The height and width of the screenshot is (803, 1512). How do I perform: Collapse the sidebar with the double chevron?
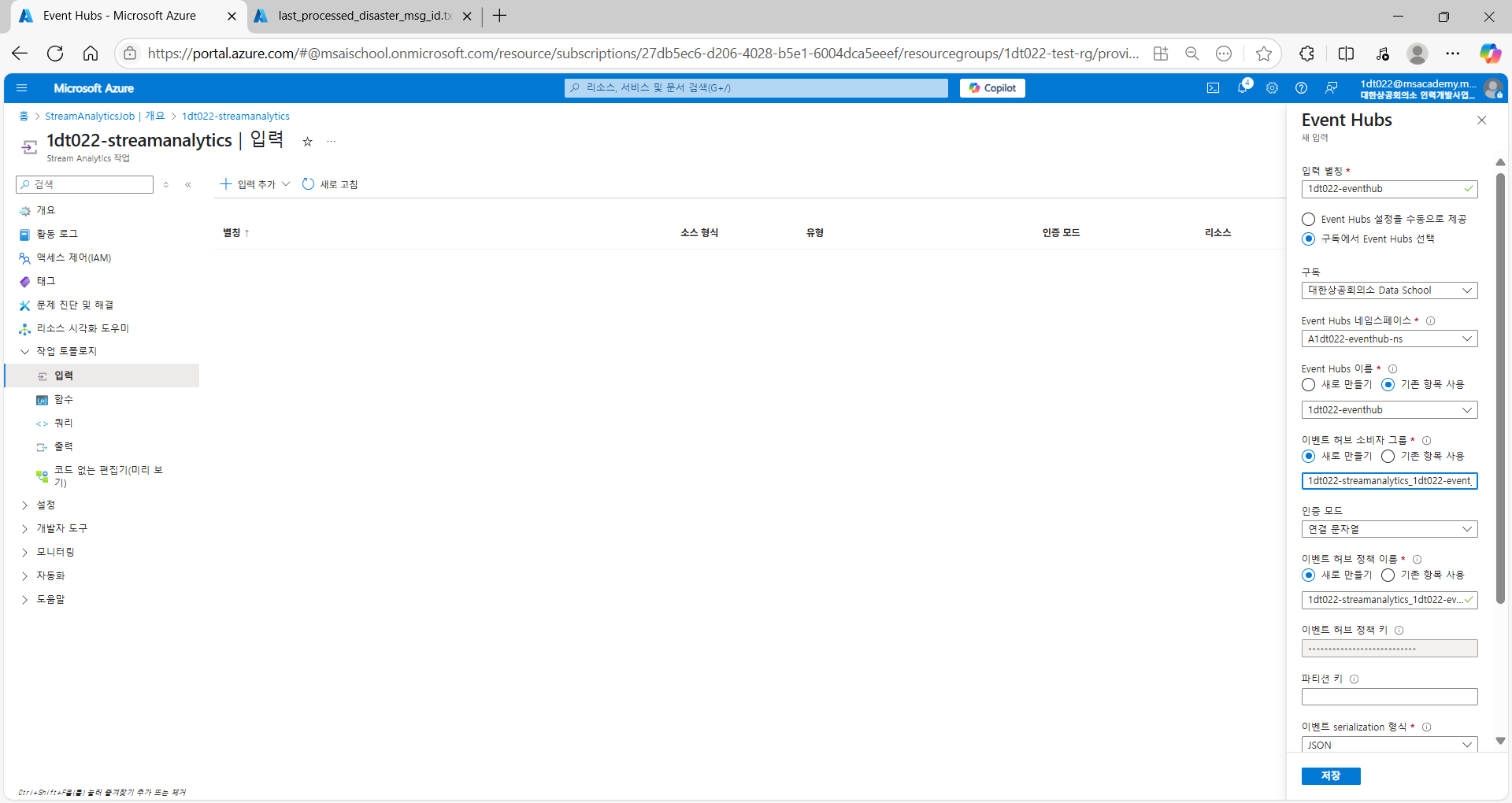pos(188,185)
